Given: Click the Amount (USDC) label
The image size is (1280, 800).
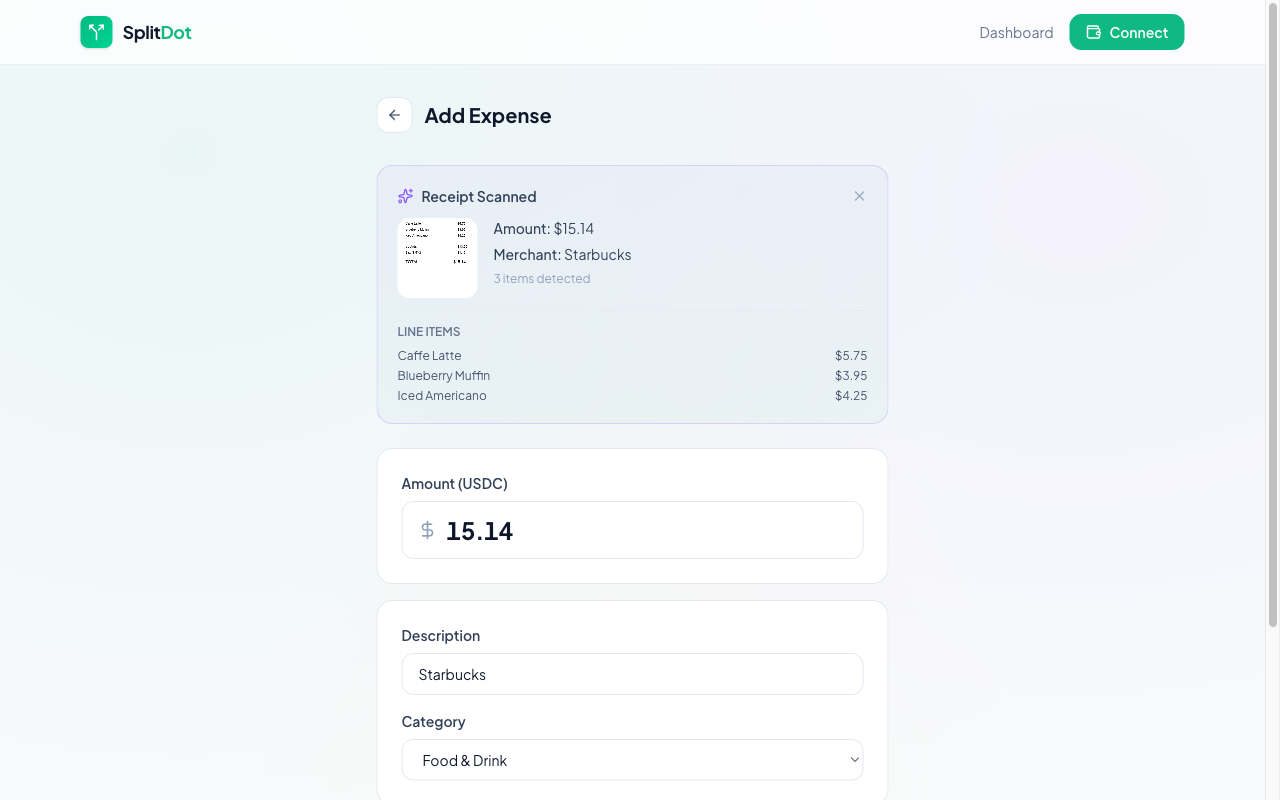Looking at the screenshot, I should point(454,484).
